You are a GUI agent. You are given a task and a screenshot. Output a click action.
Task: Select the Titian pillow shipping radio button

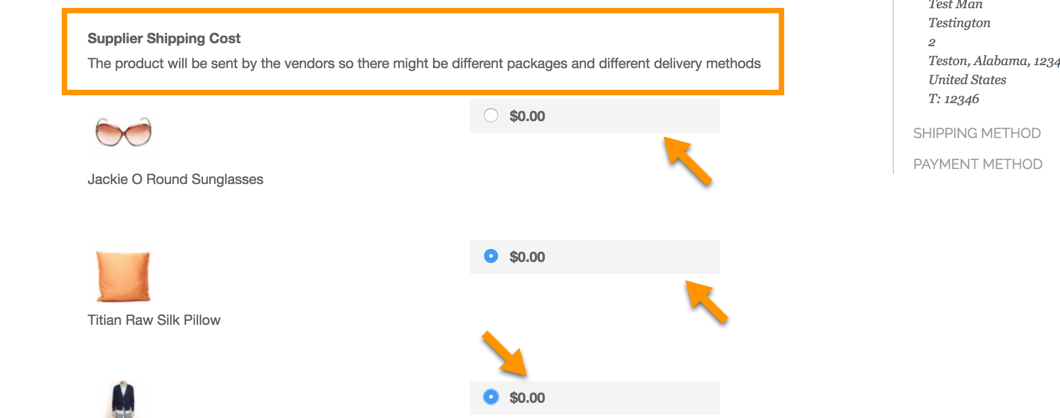tap(491, 256)
